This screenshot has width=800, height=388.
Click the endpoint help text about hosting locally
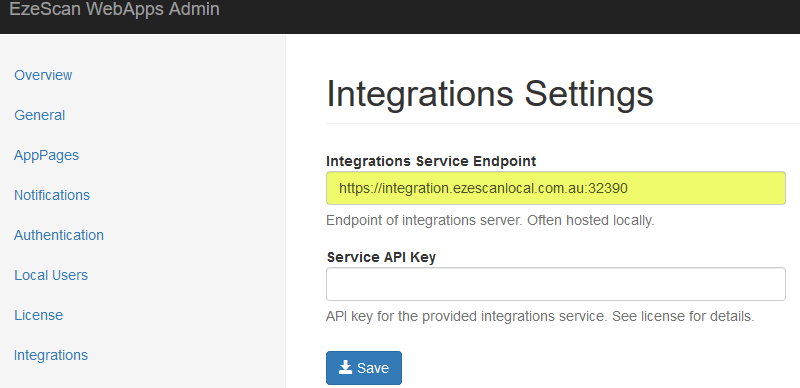pos(490,221)
